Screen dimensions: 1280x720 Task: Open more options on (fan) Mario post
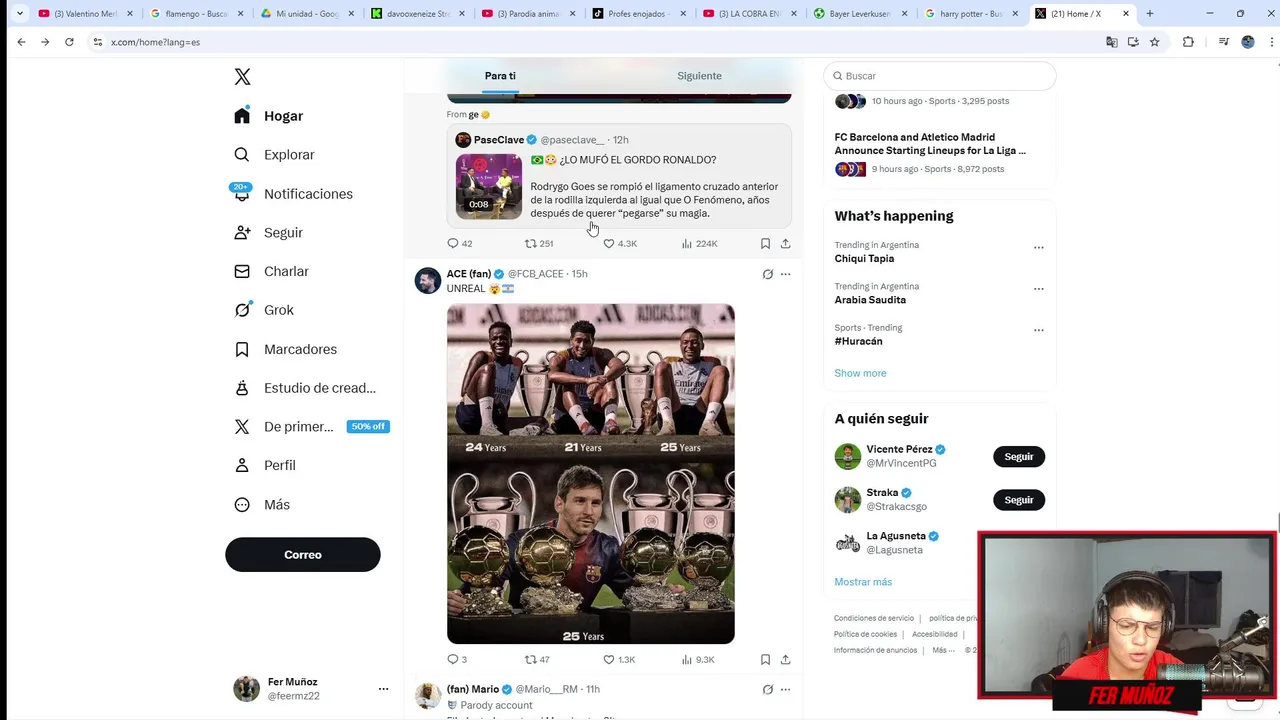pyautogui.click(x=785, y=689)
